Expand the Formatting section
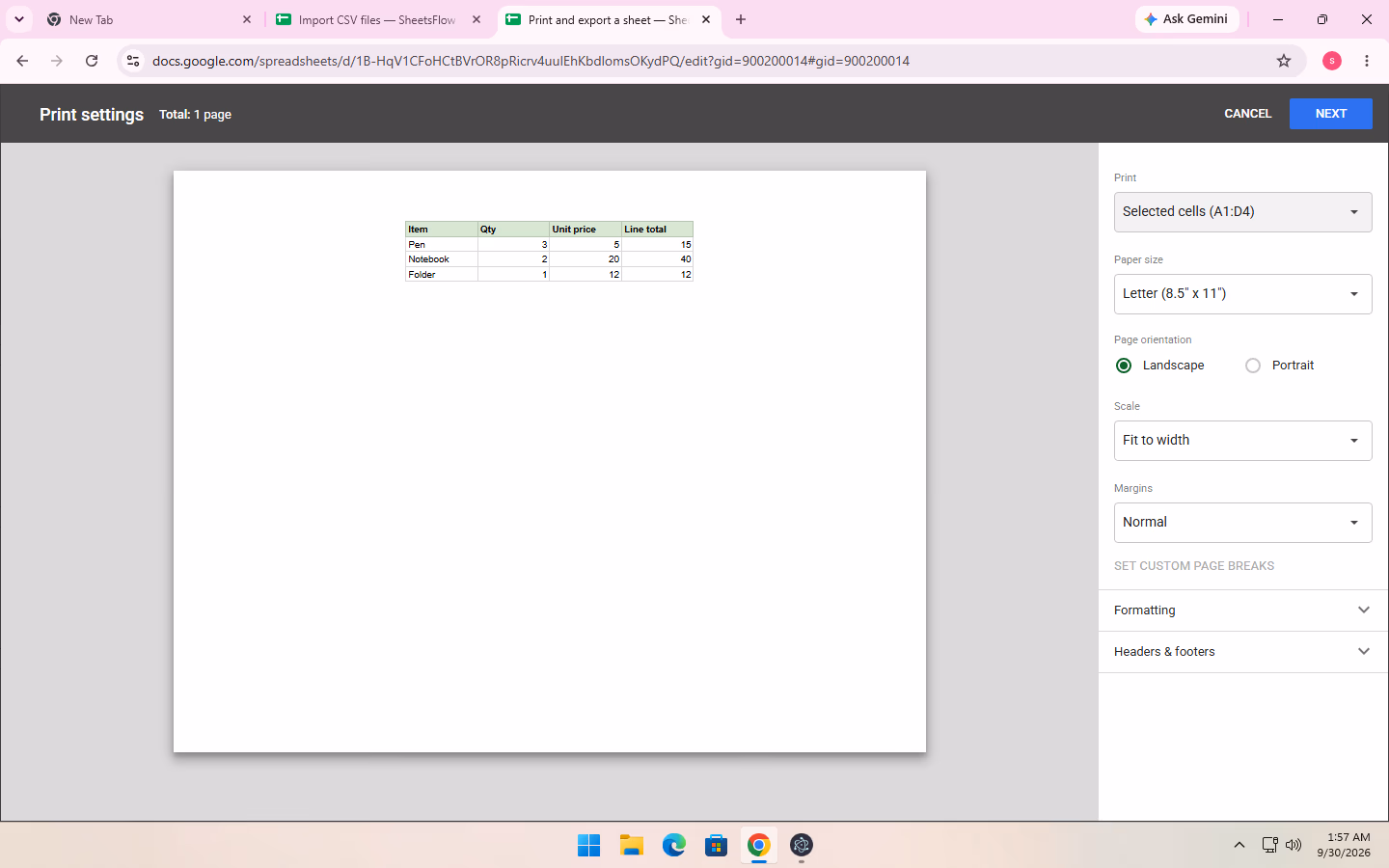The height and width of the screenshot is (868, 1389). 1242,610
